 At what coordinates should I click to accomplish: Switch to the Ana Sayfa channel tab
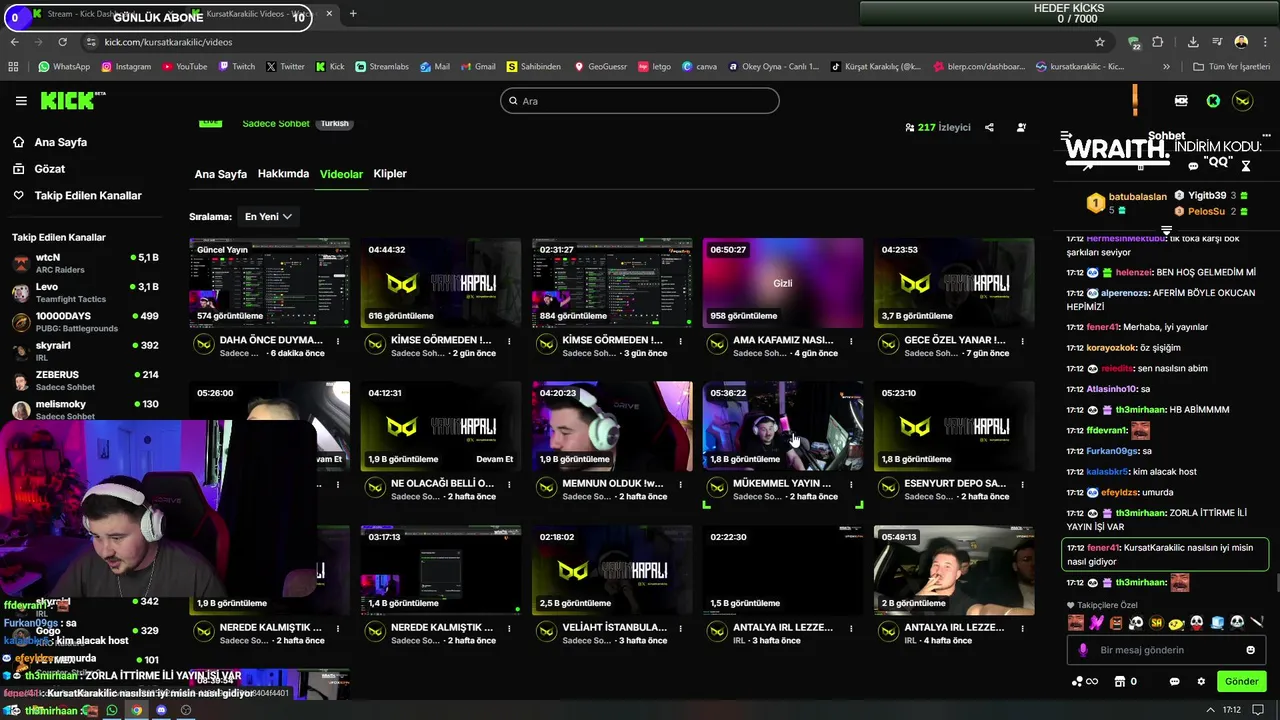point(220,174)
